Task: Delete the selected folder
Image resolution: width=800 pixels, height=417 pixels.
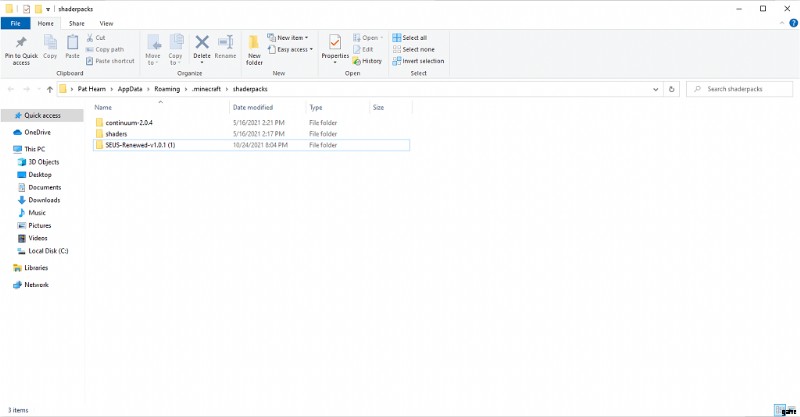Action: [x=202, y=49]
